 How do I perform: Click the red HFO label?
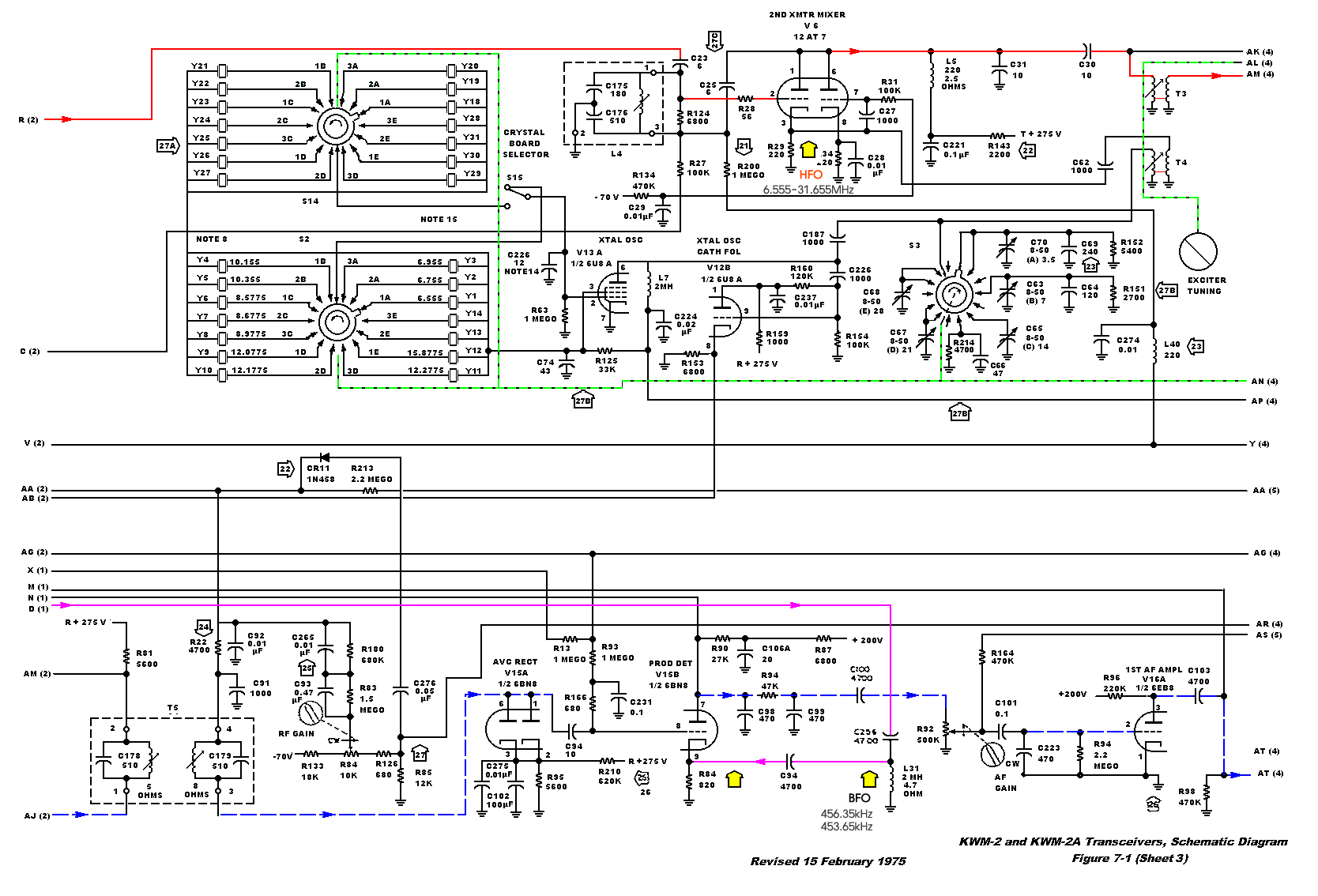811,175
